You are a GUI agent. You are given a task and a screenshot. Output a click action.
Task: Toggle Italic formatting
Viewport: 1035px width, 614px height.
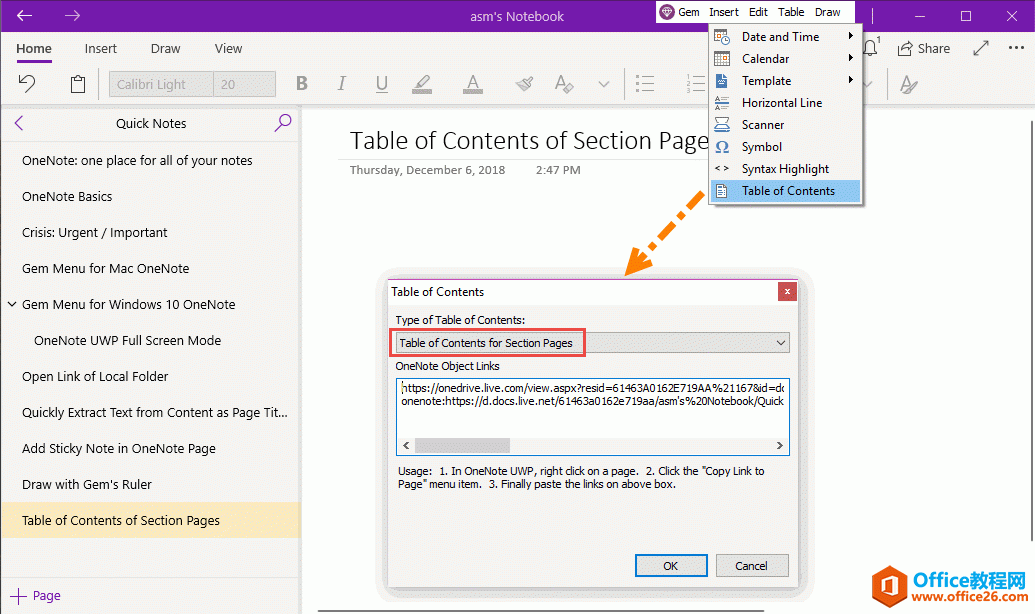tap(342, 84)
